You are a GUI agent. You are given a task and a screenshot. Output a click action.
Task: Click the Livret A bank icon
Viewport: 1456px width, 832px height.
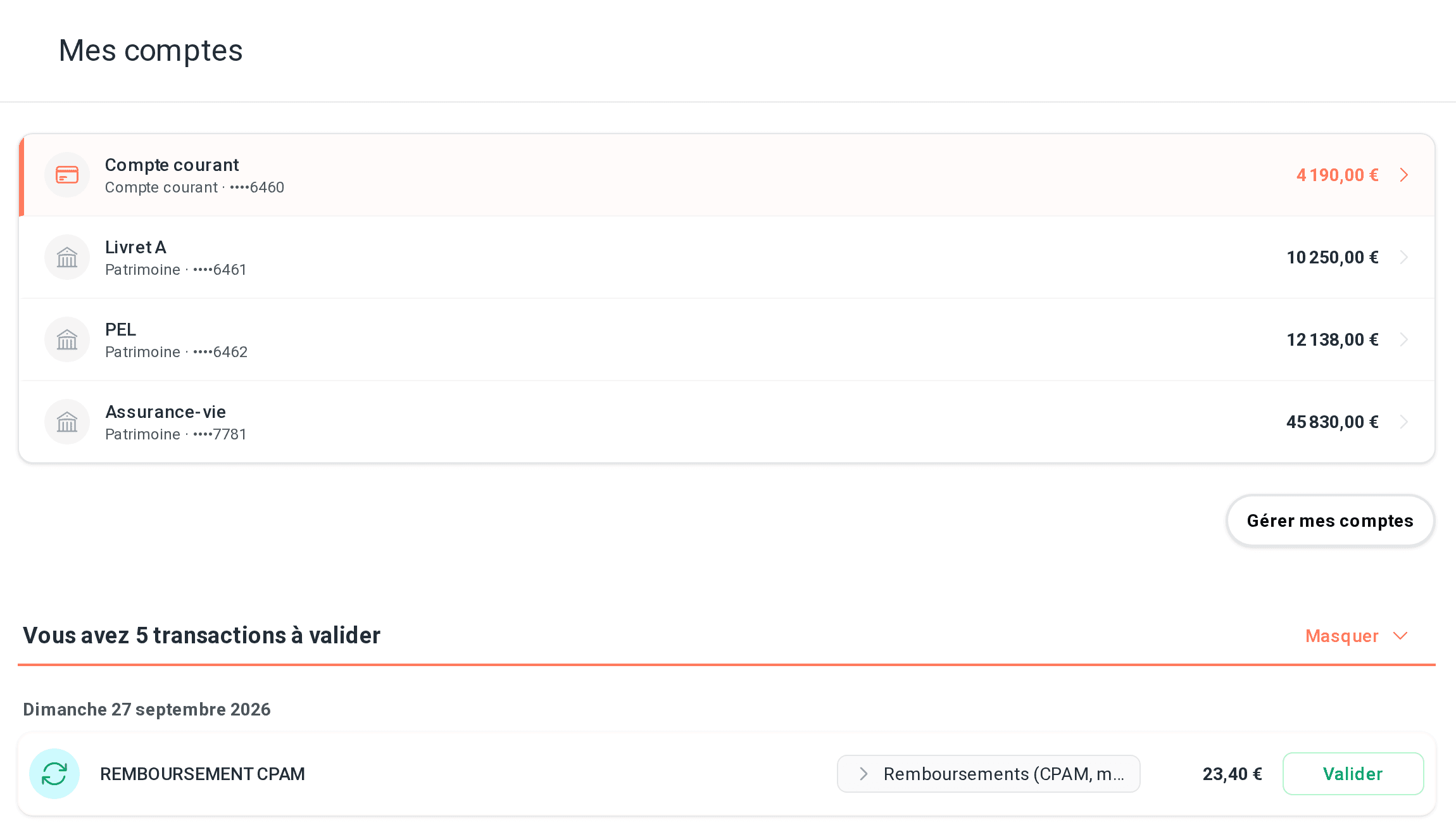67,257
